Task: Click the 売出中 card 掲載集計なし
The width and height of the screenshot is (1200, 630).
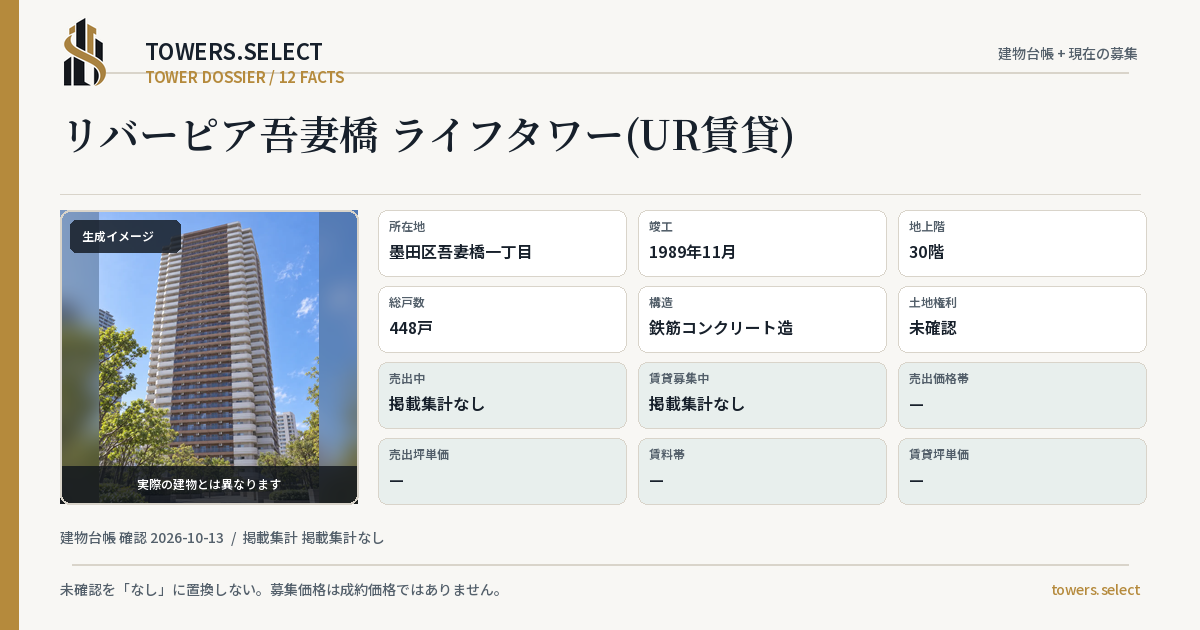Action: (502, 395)
